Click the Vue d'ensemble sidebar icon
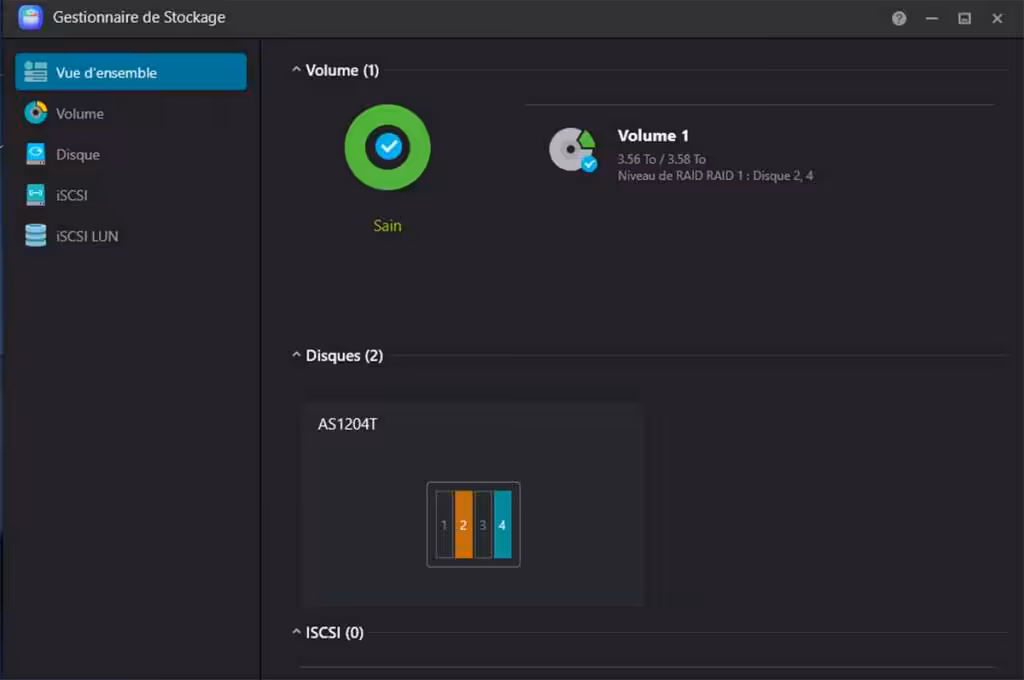The width and height of the screenshot is (1024, 680). (35, 72)
